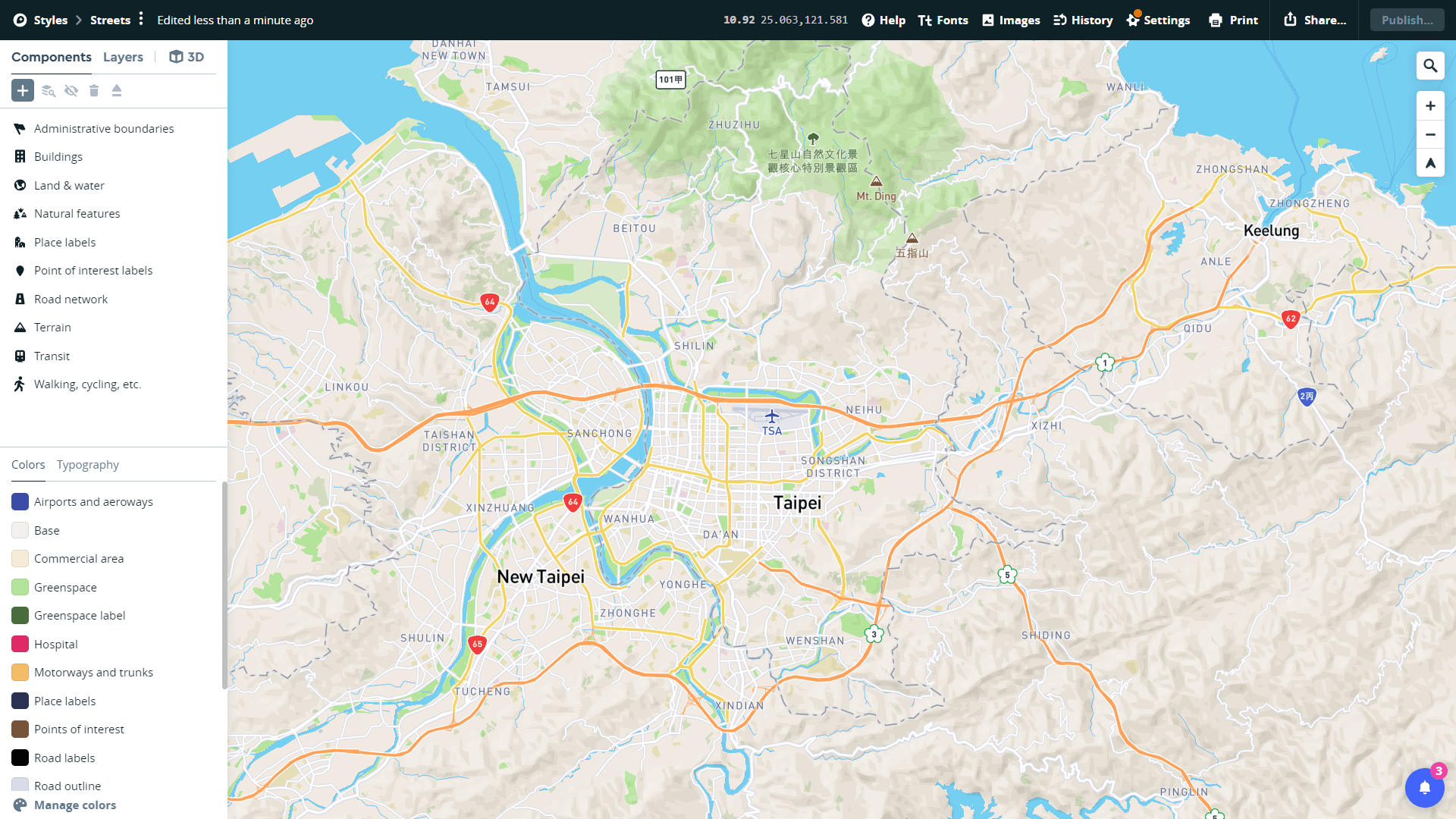This screenshot has height=819, width=1456.
Task: Open the Help menu
Action: point(883,20)
